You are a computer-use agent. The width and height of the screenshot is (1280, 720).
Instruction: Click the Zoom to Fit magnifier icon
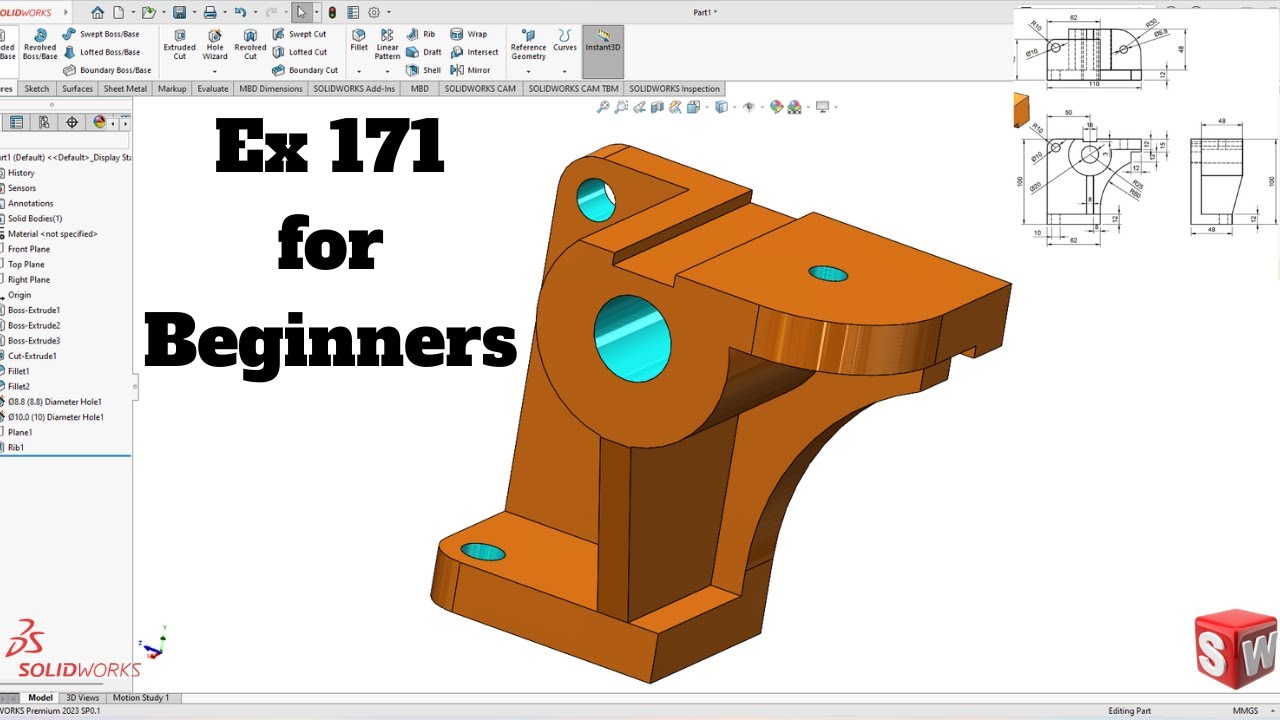[x=603, y=107]
